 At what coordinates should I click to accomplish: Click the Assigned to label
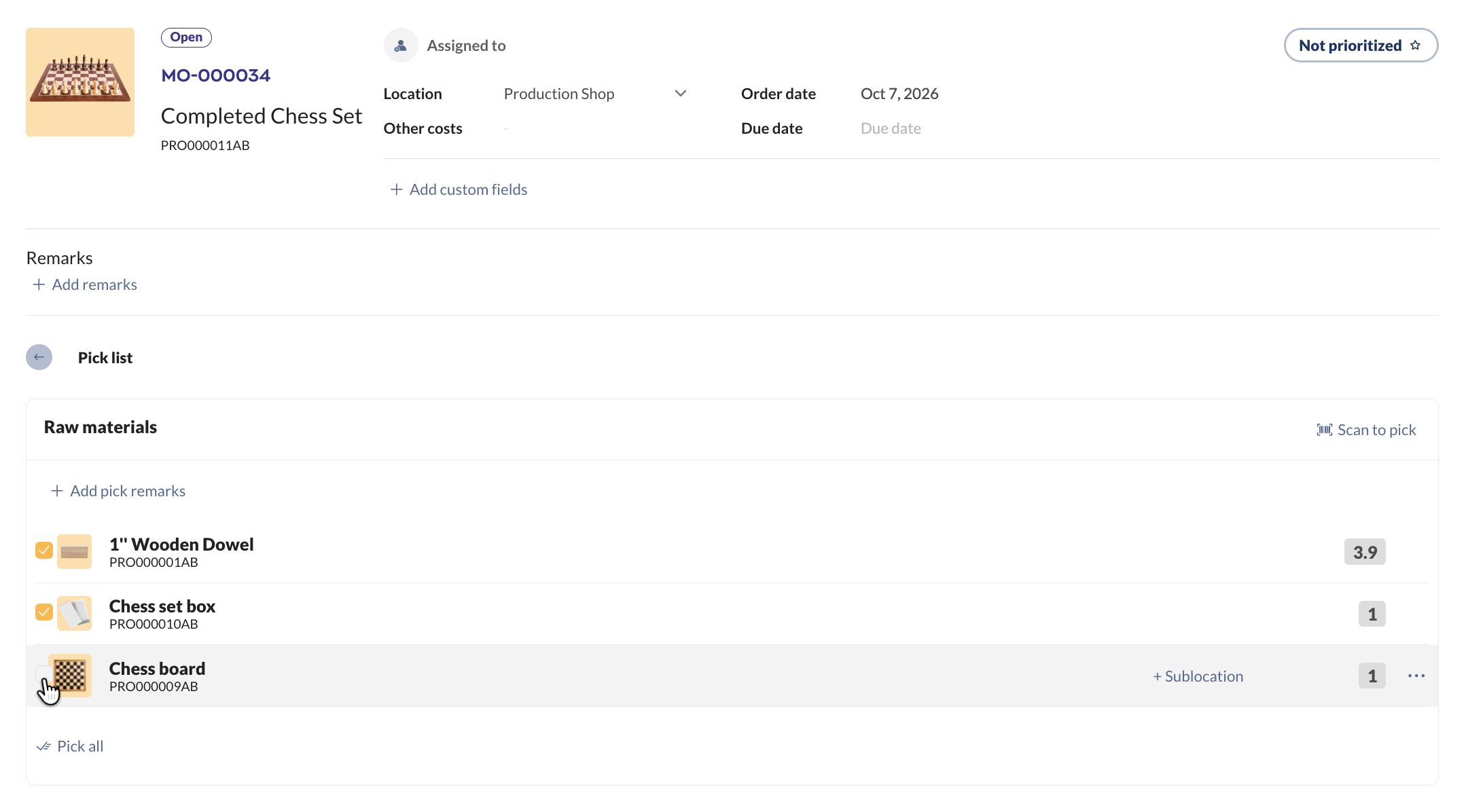click(466, 45)
